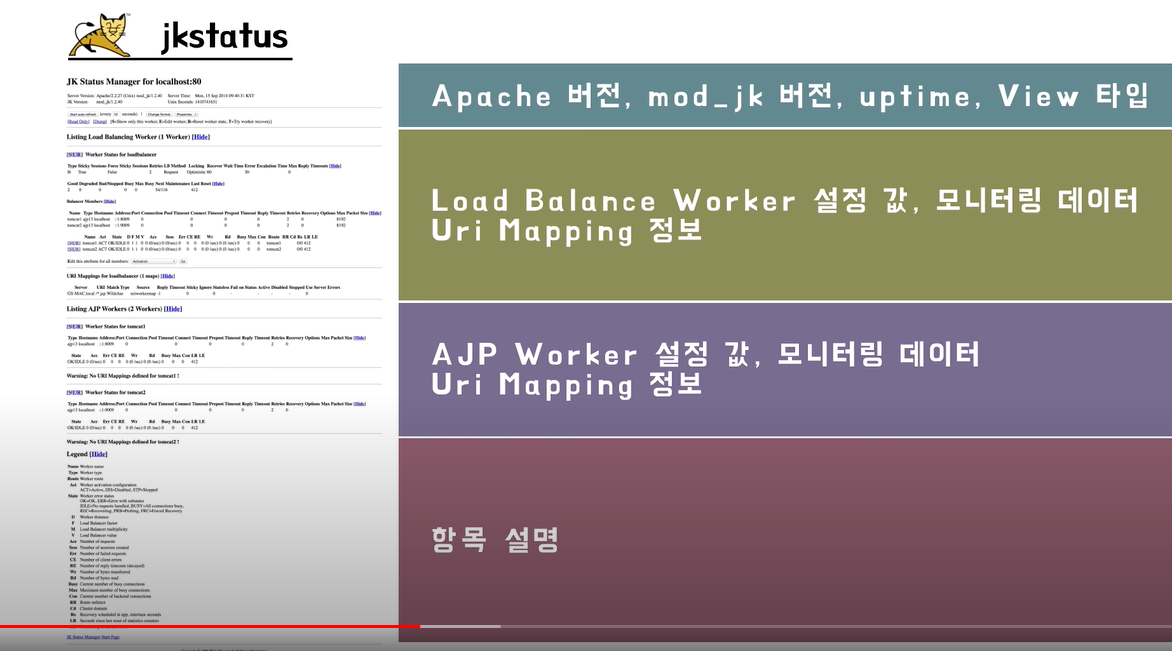Click the video progress bar
Viewport: 1172px width, 651px height.
(586, 626)
